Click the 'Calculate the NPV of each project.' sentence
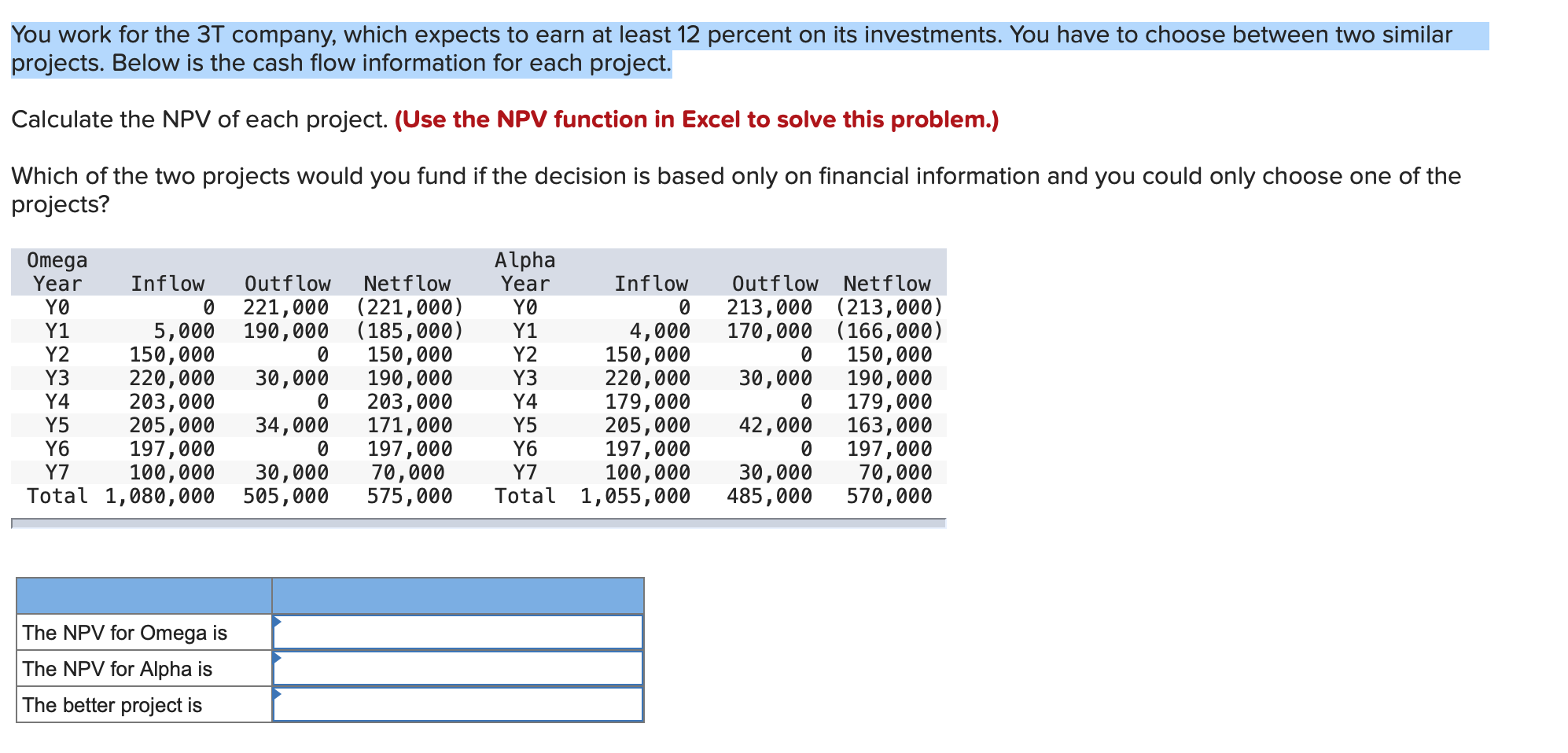The image size is (1568, 753). (200, 119)
